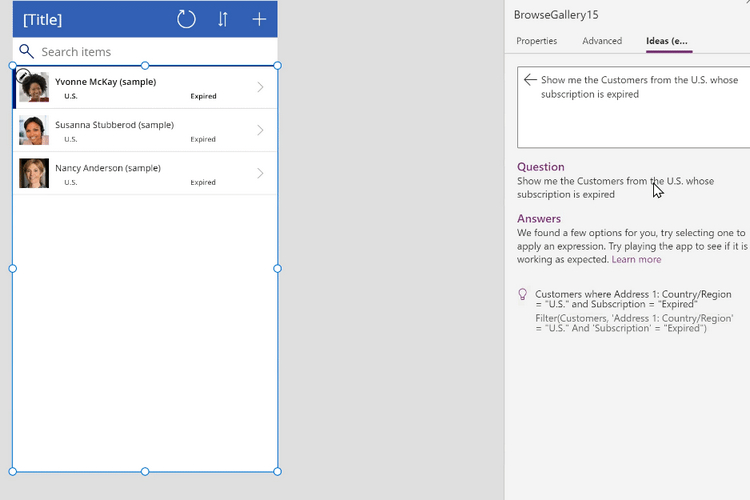Click U.S. label in Yvonne McKay row
Viewport: 750px width, 500px height.
pyautogui.click(x=71, y=96)
